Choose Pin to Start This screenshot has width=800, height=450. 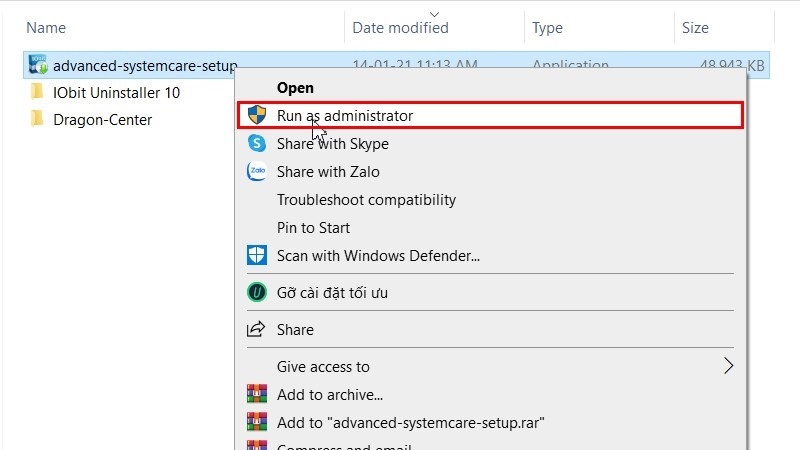coord(313,227)
